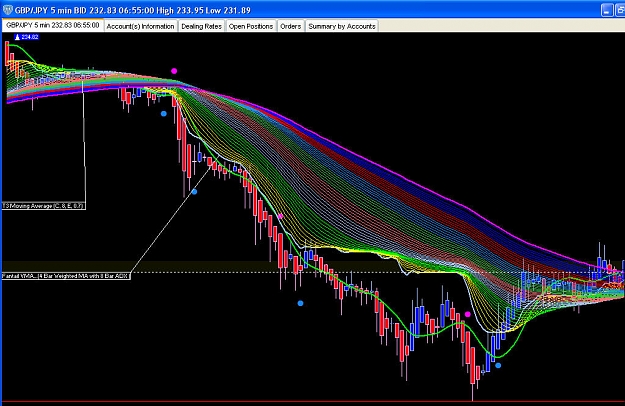
Task: Select the TS Moving Average indicator label
Action: [x=43, y=206]
